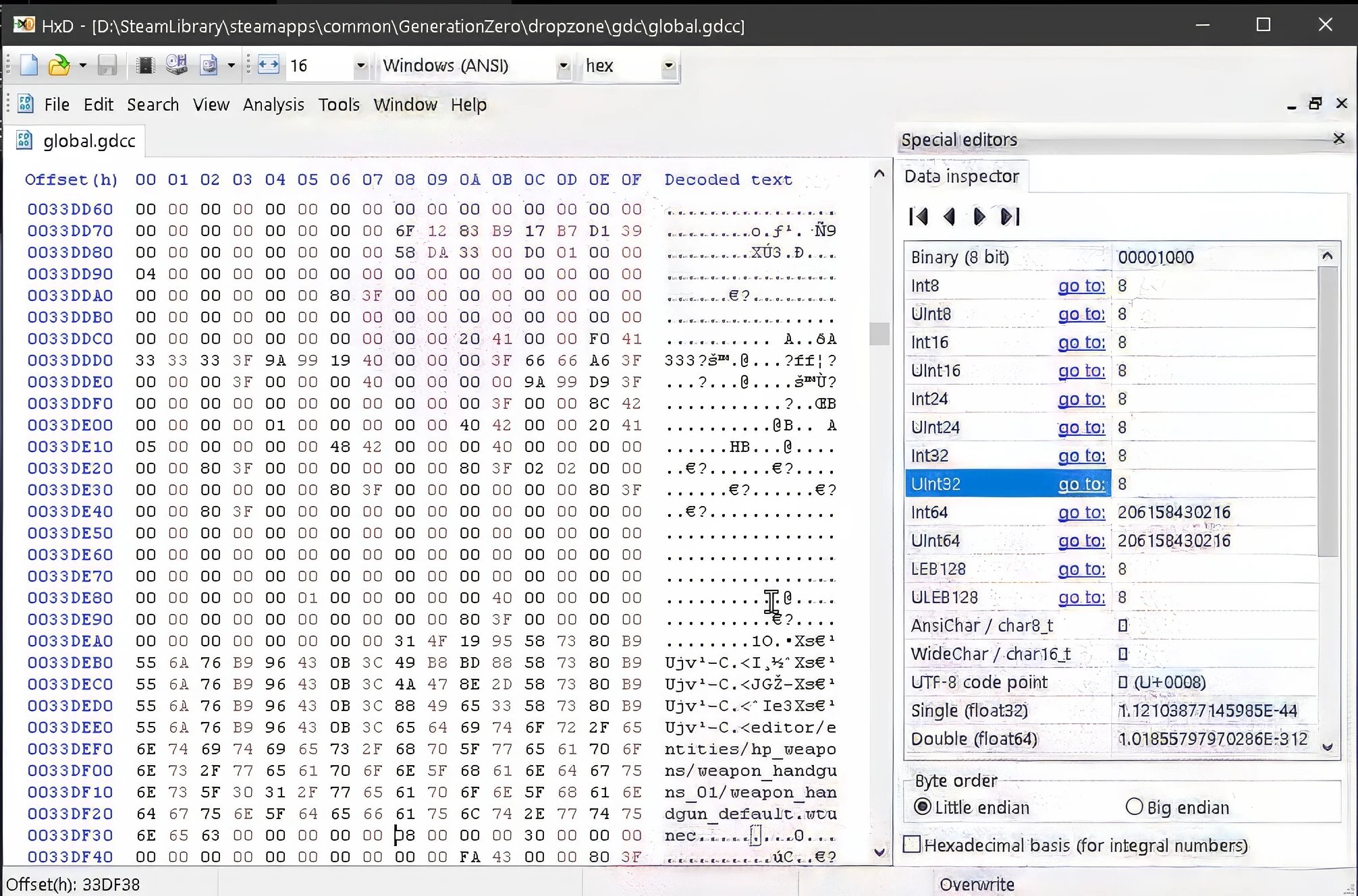Screen dimensions: 1358x896
Task: Open the Windows (ANSI) encoding dropdown
Action: (x=564, y=65)
